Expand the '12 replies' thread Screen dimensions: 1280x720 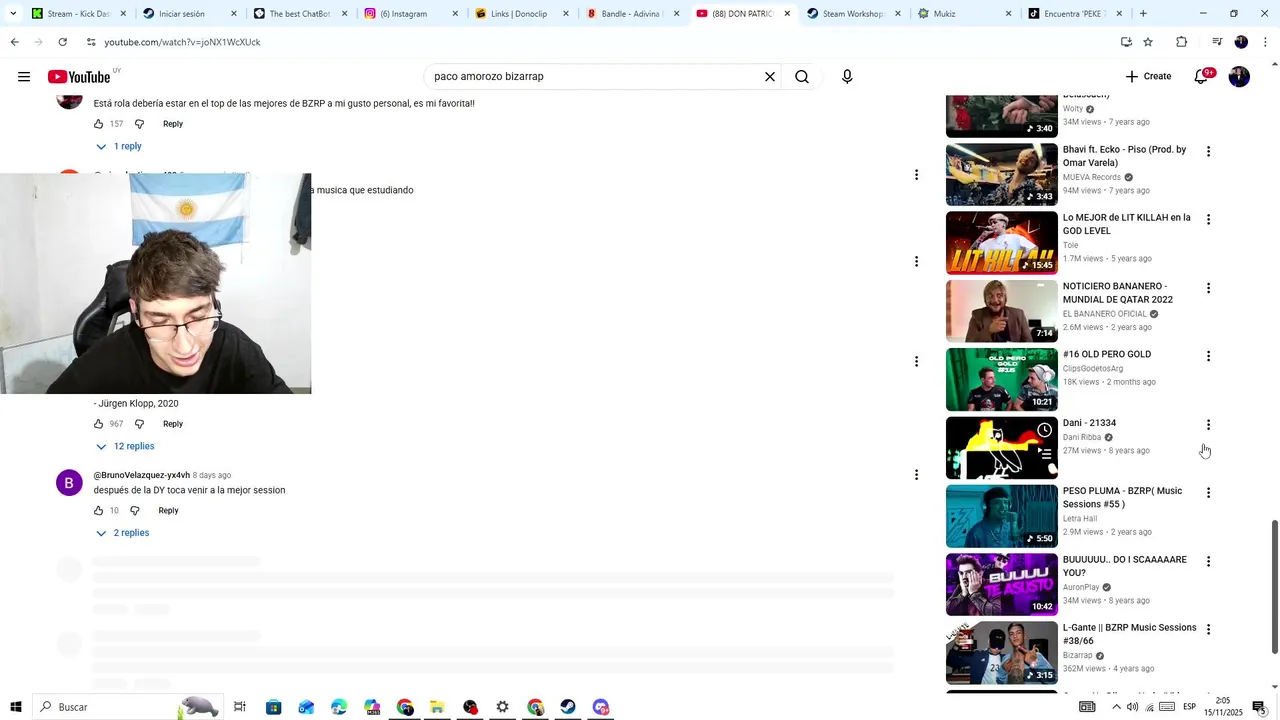pos(125,446)
